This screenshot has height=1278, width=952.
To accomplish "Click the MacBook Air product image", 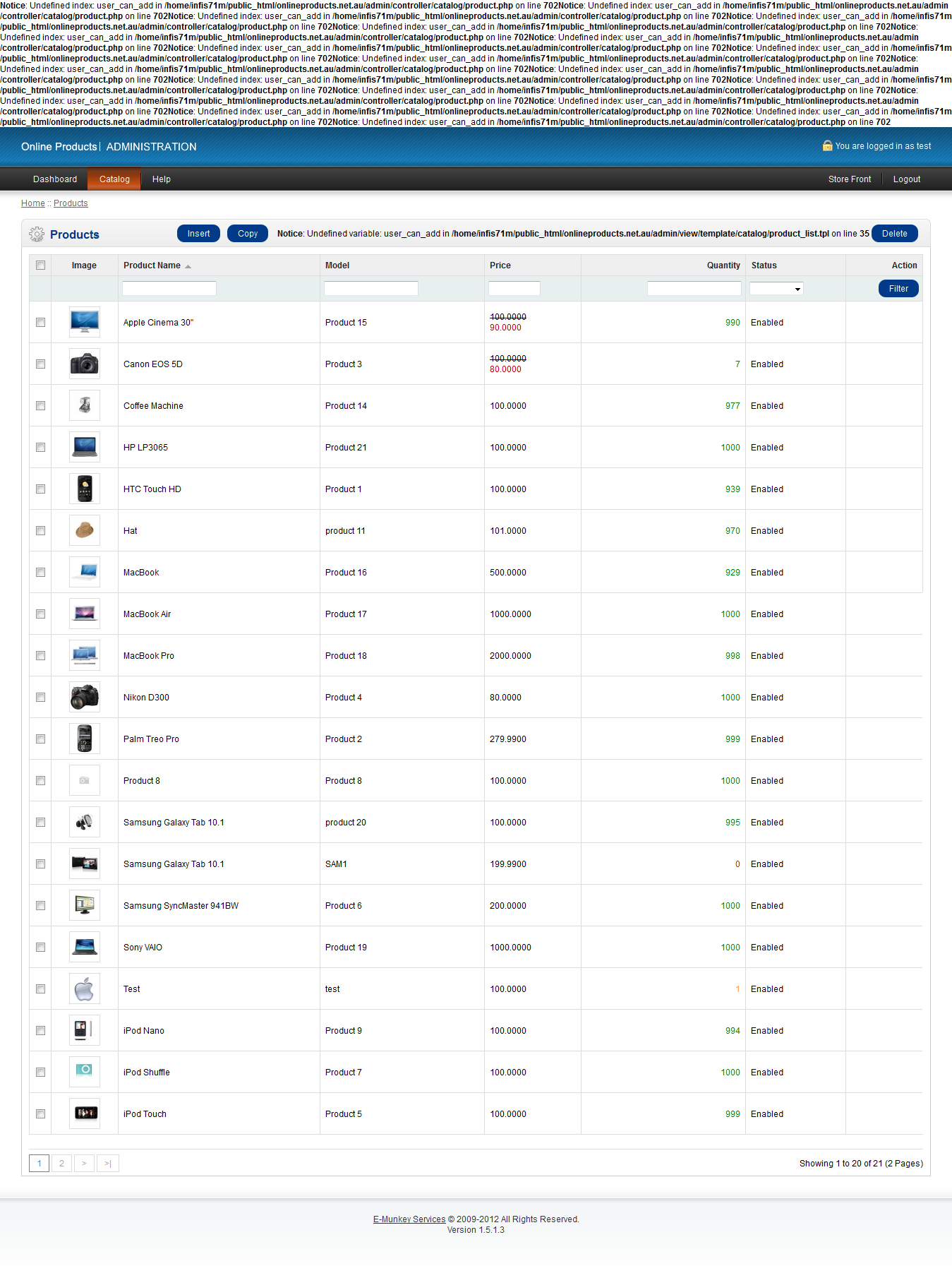I will click(85, 614).
